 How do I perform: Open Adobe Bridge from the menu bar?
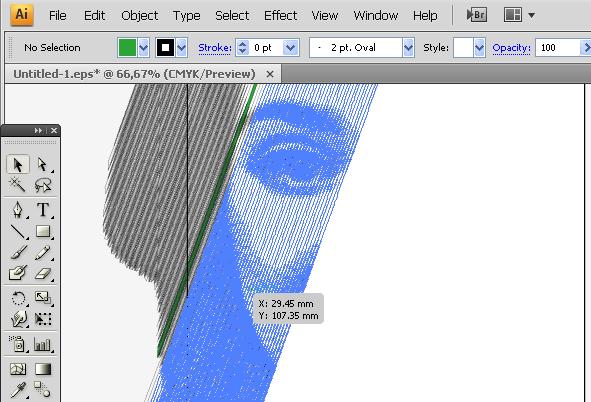point(476,15)
